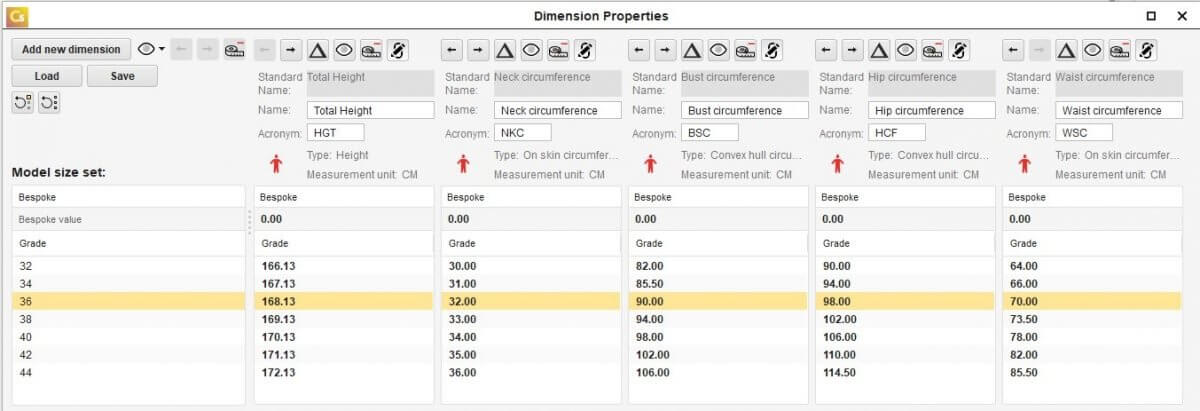Click the triangle icon above Neck circumference
Screen dimensions: 1200x411
(505, 49)
